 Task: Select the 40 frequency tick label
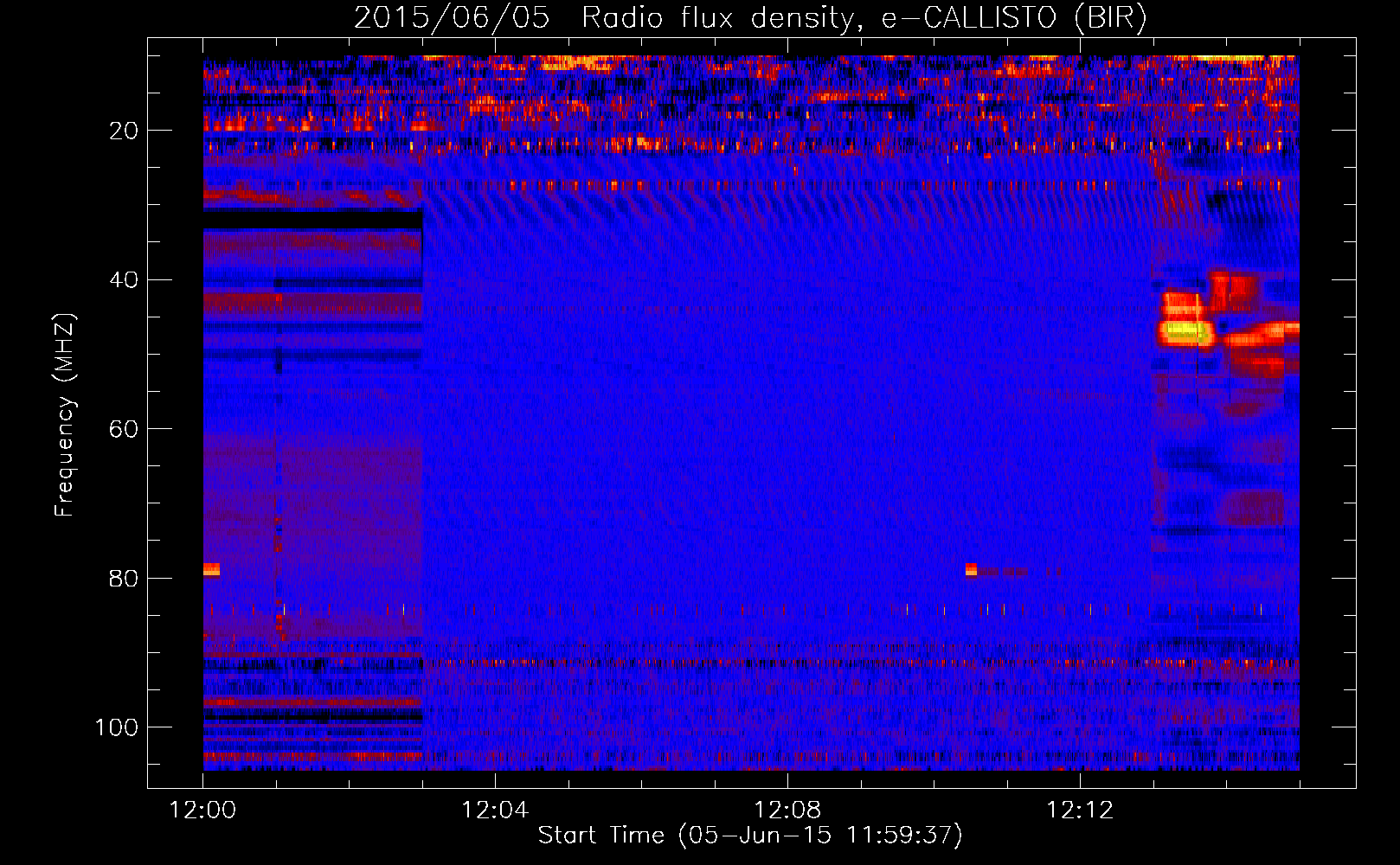point(124,280)
